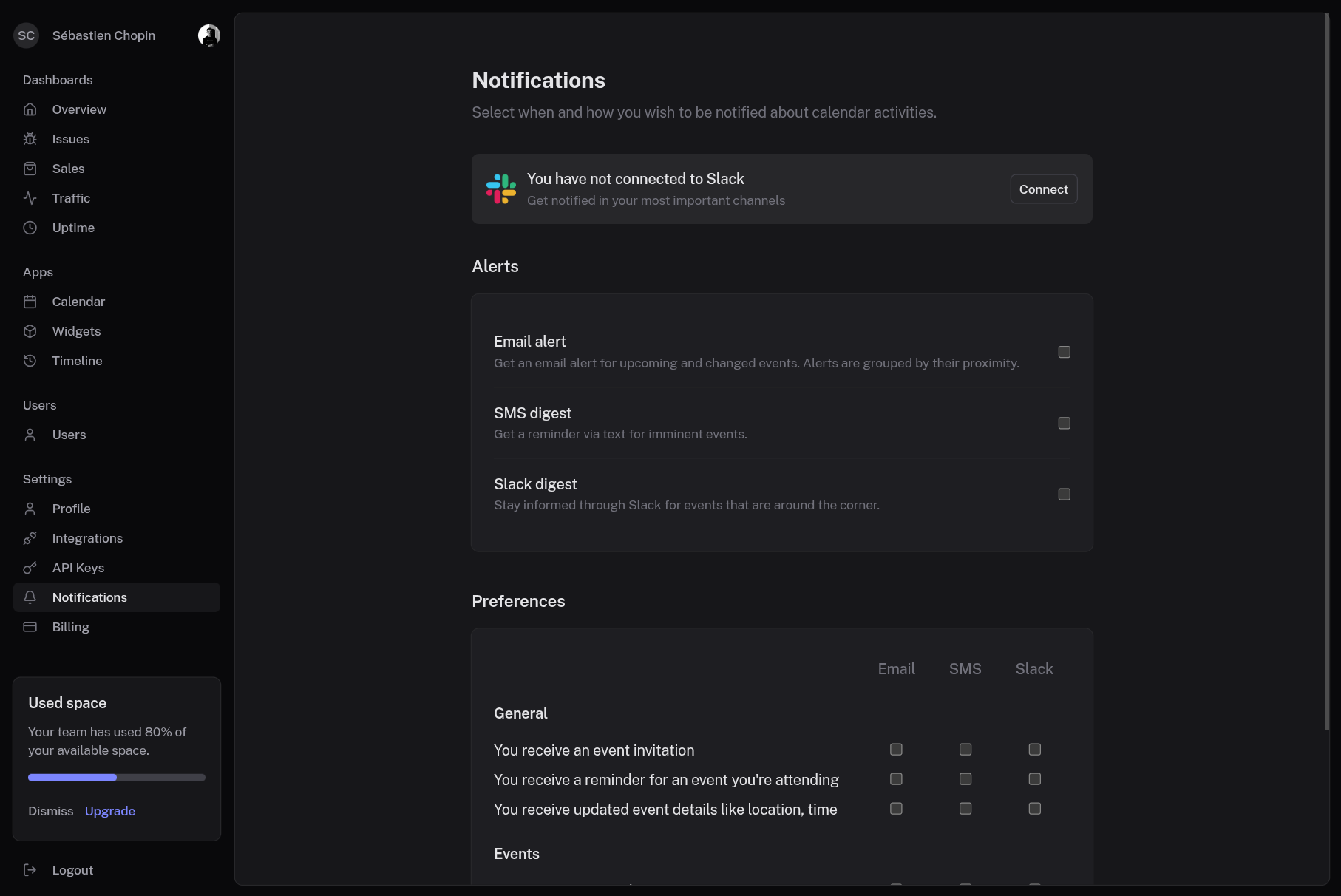Tick the SMS digest checkbox

click(x=1064, y=423)
